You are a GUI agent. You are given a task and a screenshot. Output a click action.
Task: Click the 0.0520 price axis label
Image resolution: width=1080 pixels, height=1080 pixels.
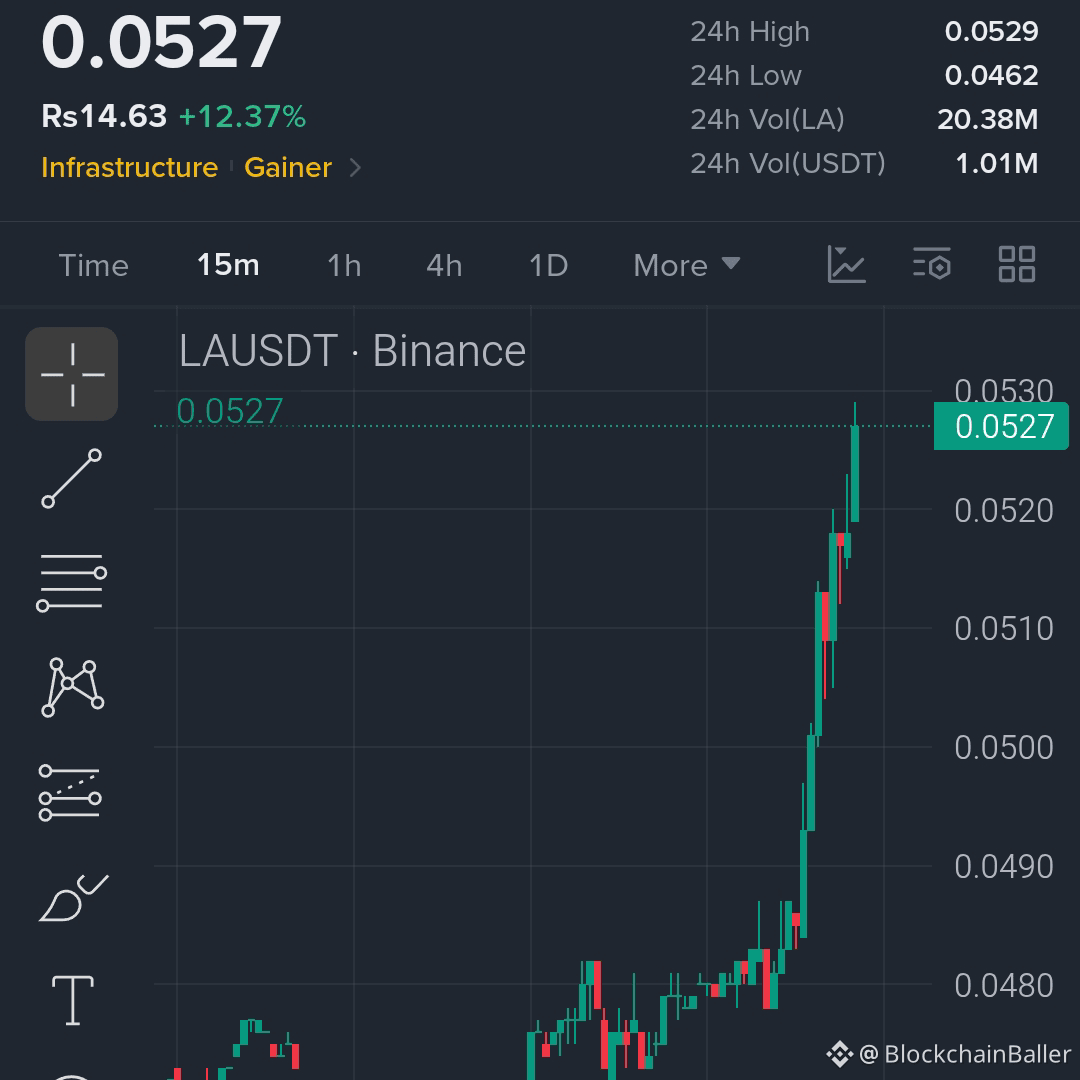(1004, 510)
